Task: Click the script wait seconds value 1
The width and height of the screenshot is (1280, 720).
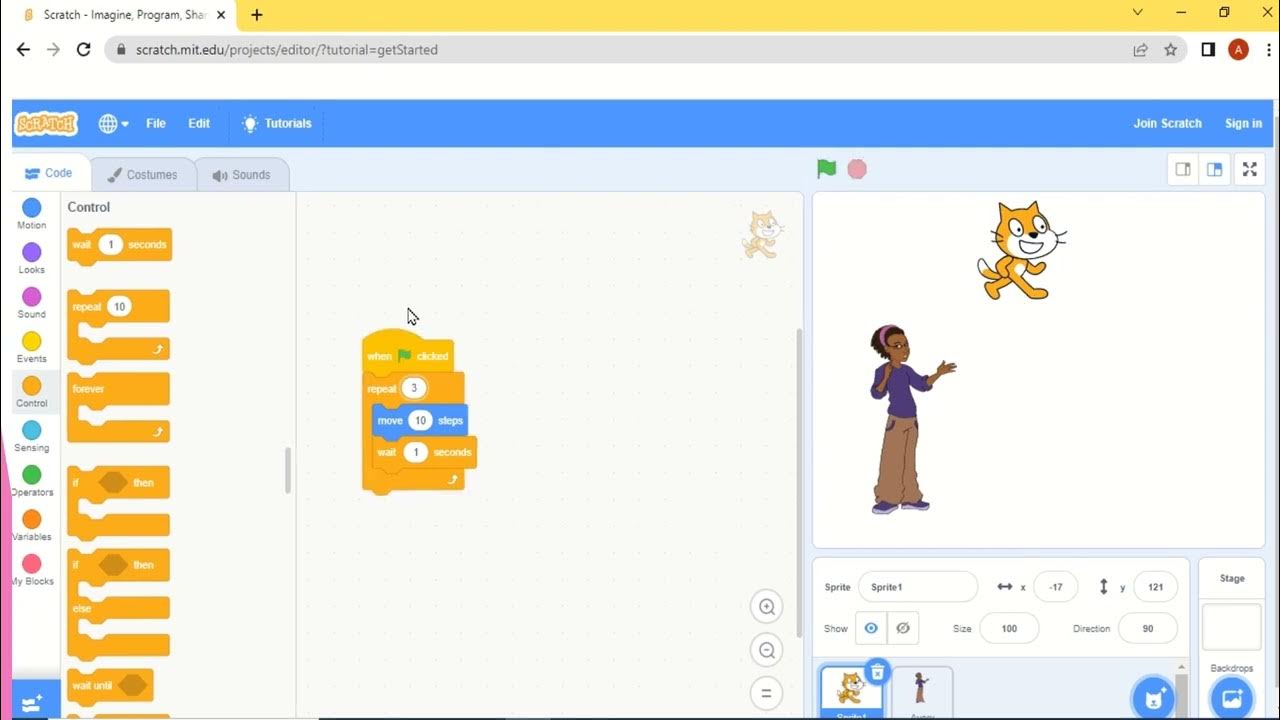Action: 416,452
